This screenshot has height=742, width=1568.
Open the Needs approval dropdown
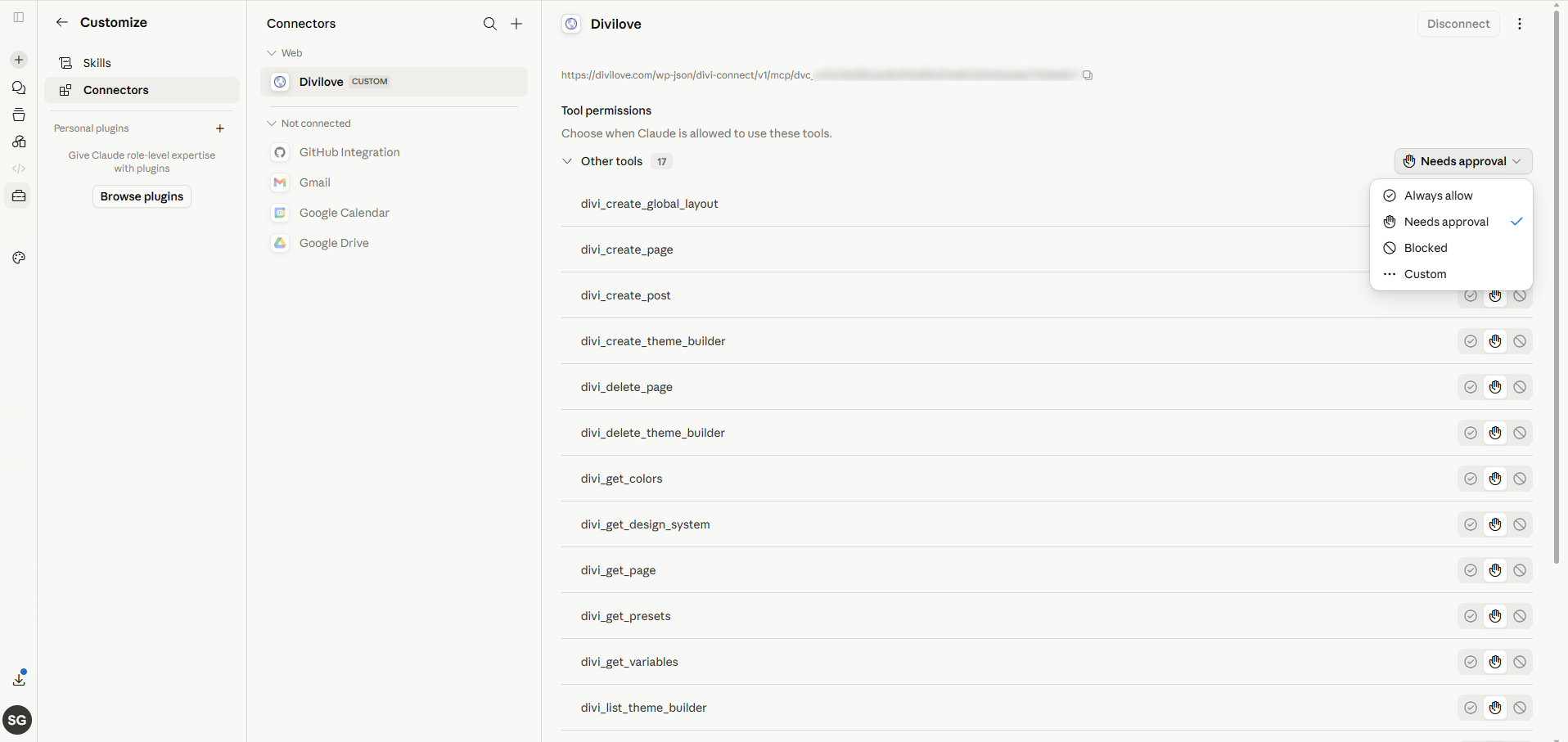click(x=1463, y=161)
